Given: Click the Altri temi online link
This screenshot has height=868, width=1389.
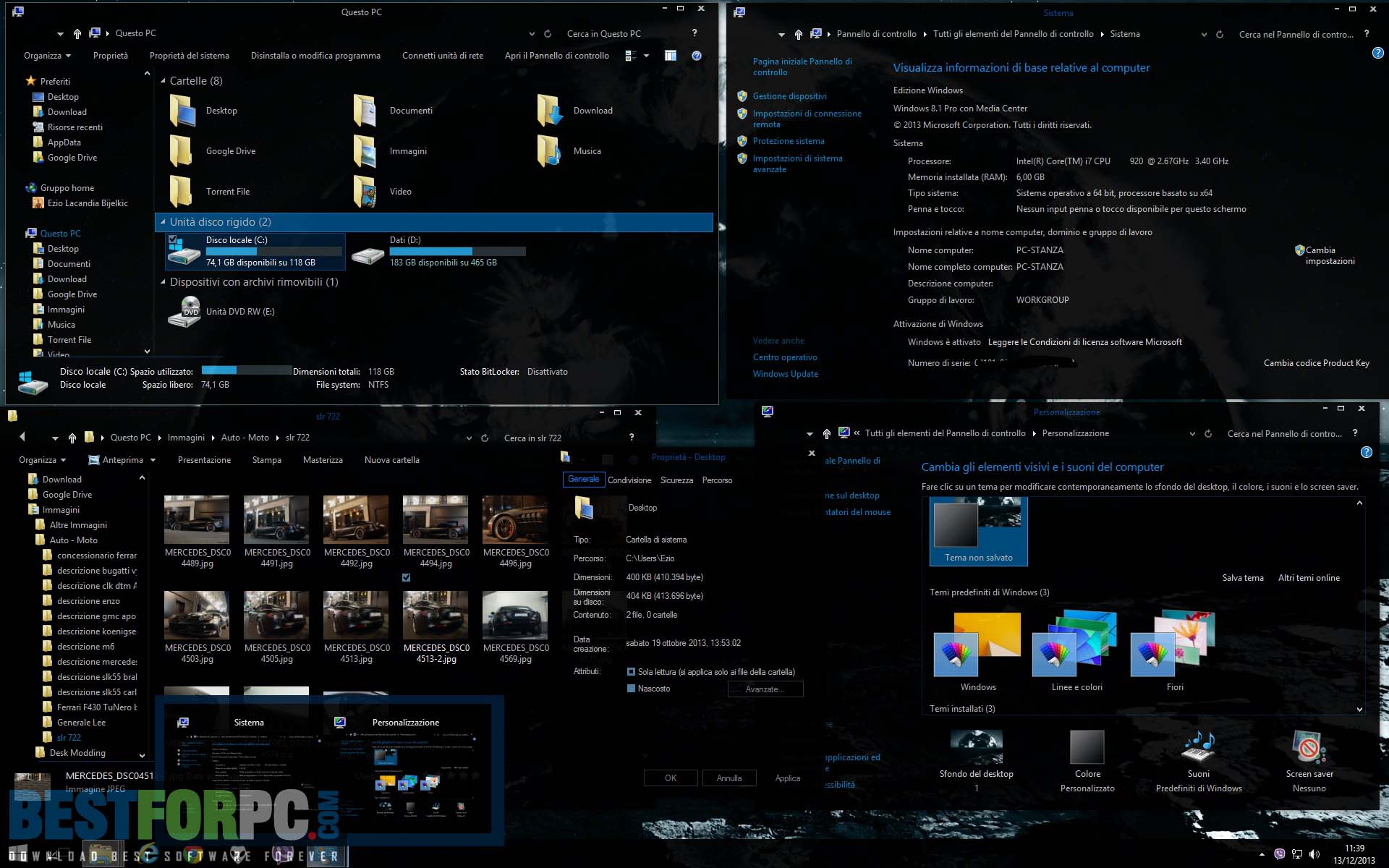Looking at the screenshot, I should click(1309, 578).
